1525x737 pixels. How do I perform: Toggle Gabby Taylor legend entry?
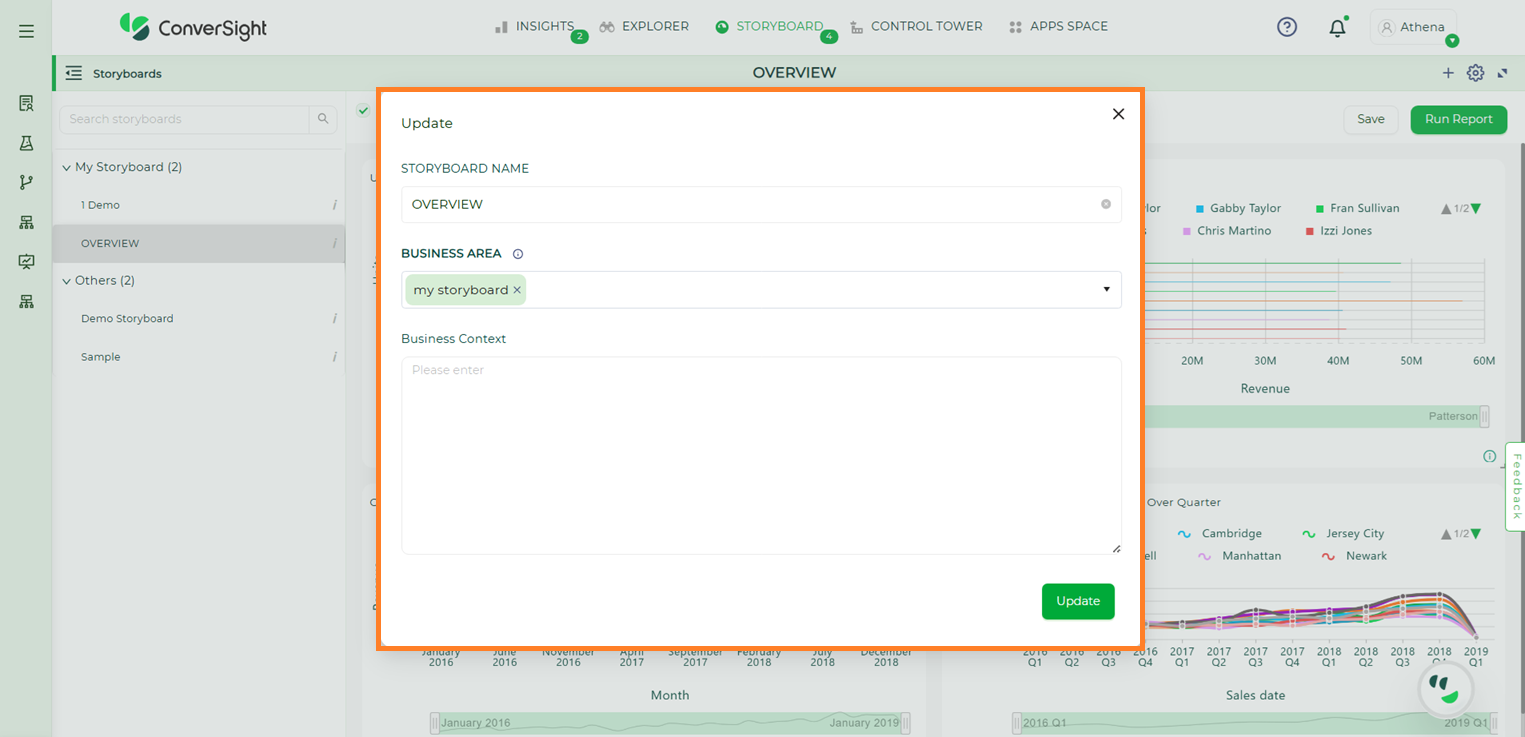click(x=1238, y=208)
